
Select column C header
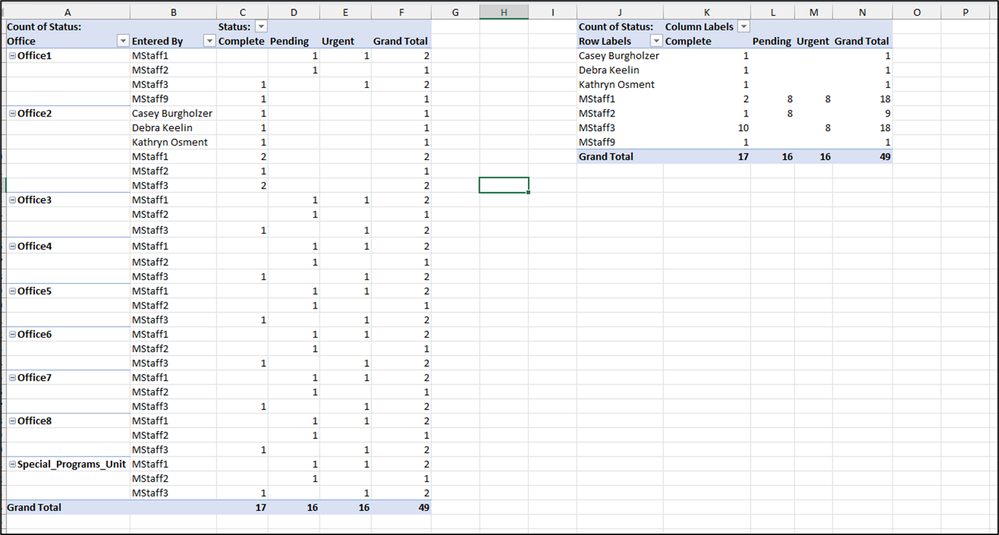pos(242,11)
